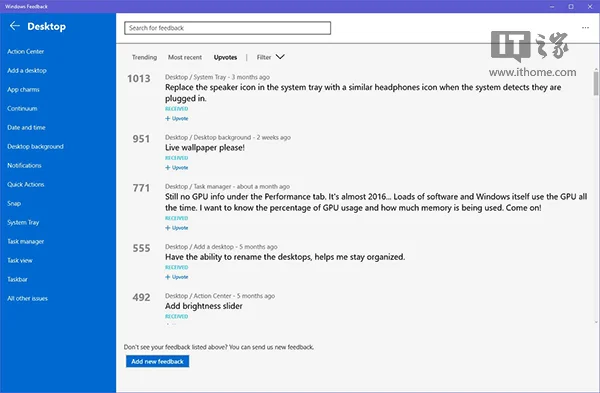Open the Action Center category
Viewport: 600px width, 393px height.
[x=25, y=52]
